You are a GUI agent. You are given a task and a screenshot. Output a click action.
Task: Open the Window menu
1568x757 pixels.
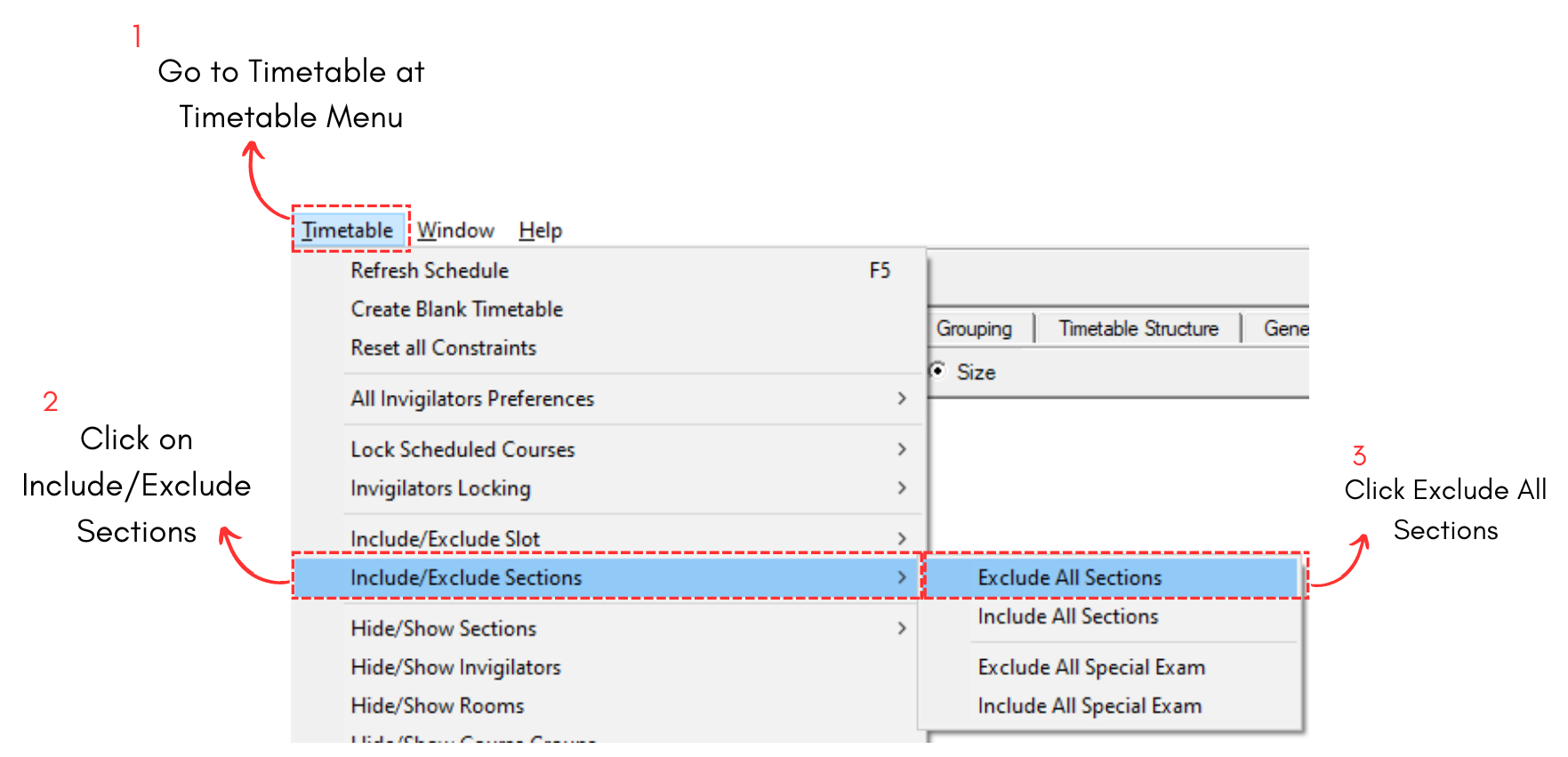(455, 230)
